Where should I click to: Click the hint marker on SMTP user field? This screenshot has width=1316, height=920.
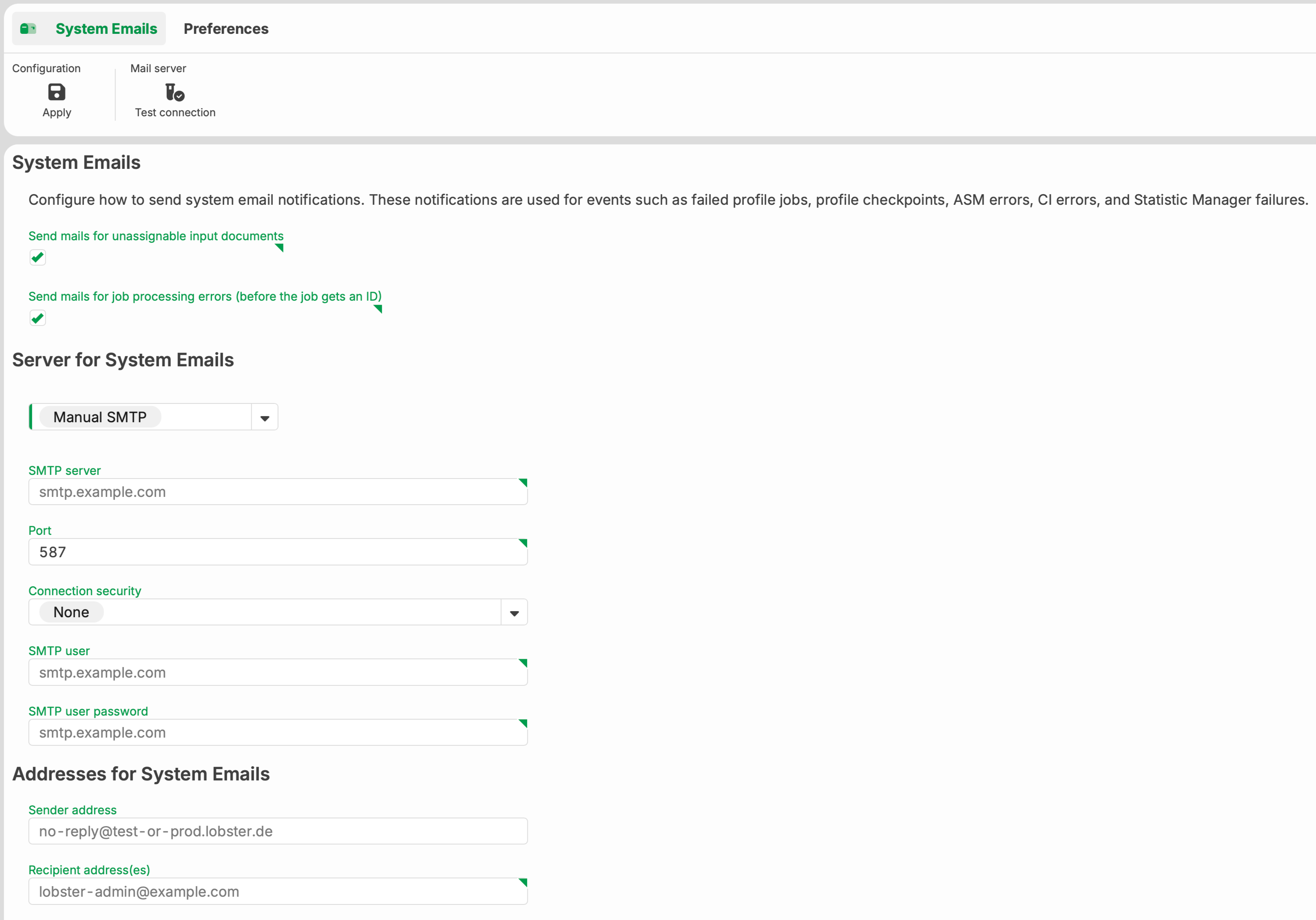click(523, 663)
